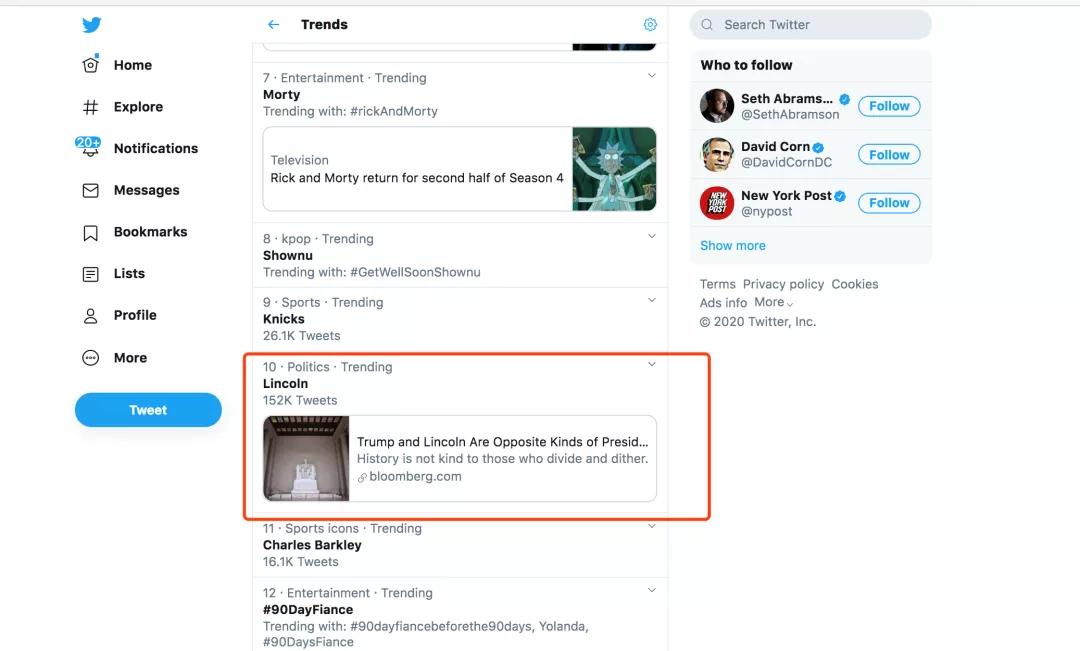The width and height of the screenshot is (1080, 651).
Task: Open the Rick and Morty thumbnail image
Action: point(614,169)
